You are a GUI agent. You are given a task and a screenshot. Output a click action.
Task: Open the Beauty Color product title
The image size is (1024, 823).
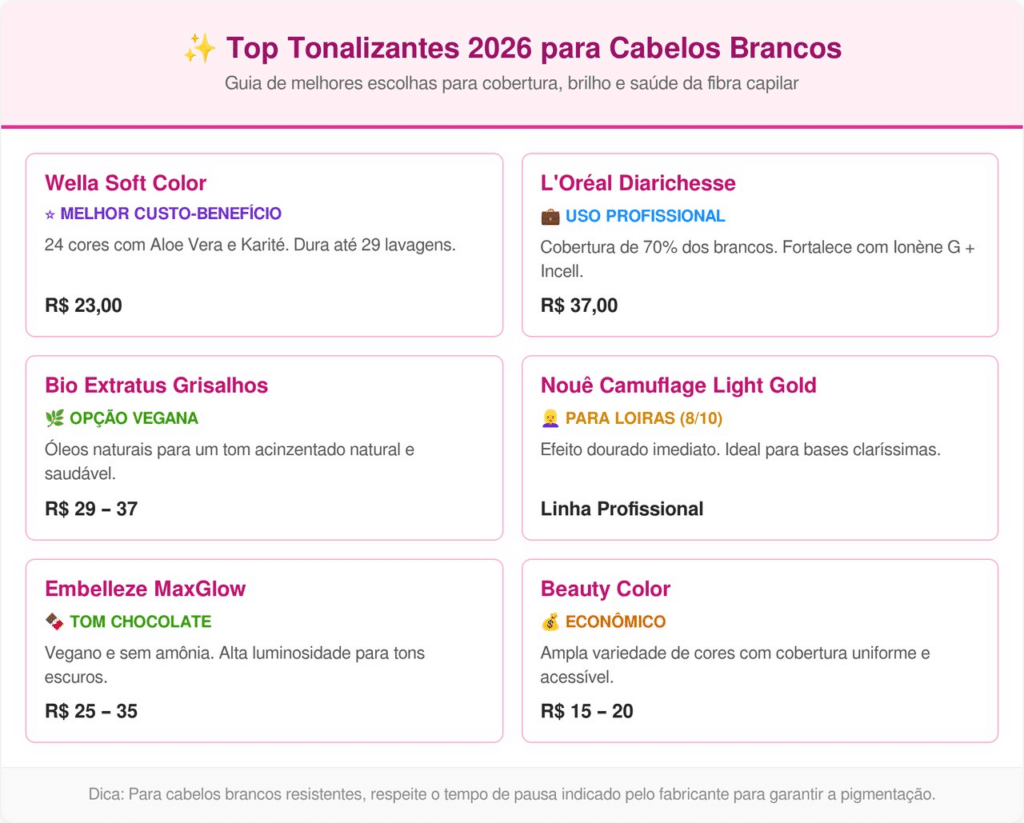point(605,589)
